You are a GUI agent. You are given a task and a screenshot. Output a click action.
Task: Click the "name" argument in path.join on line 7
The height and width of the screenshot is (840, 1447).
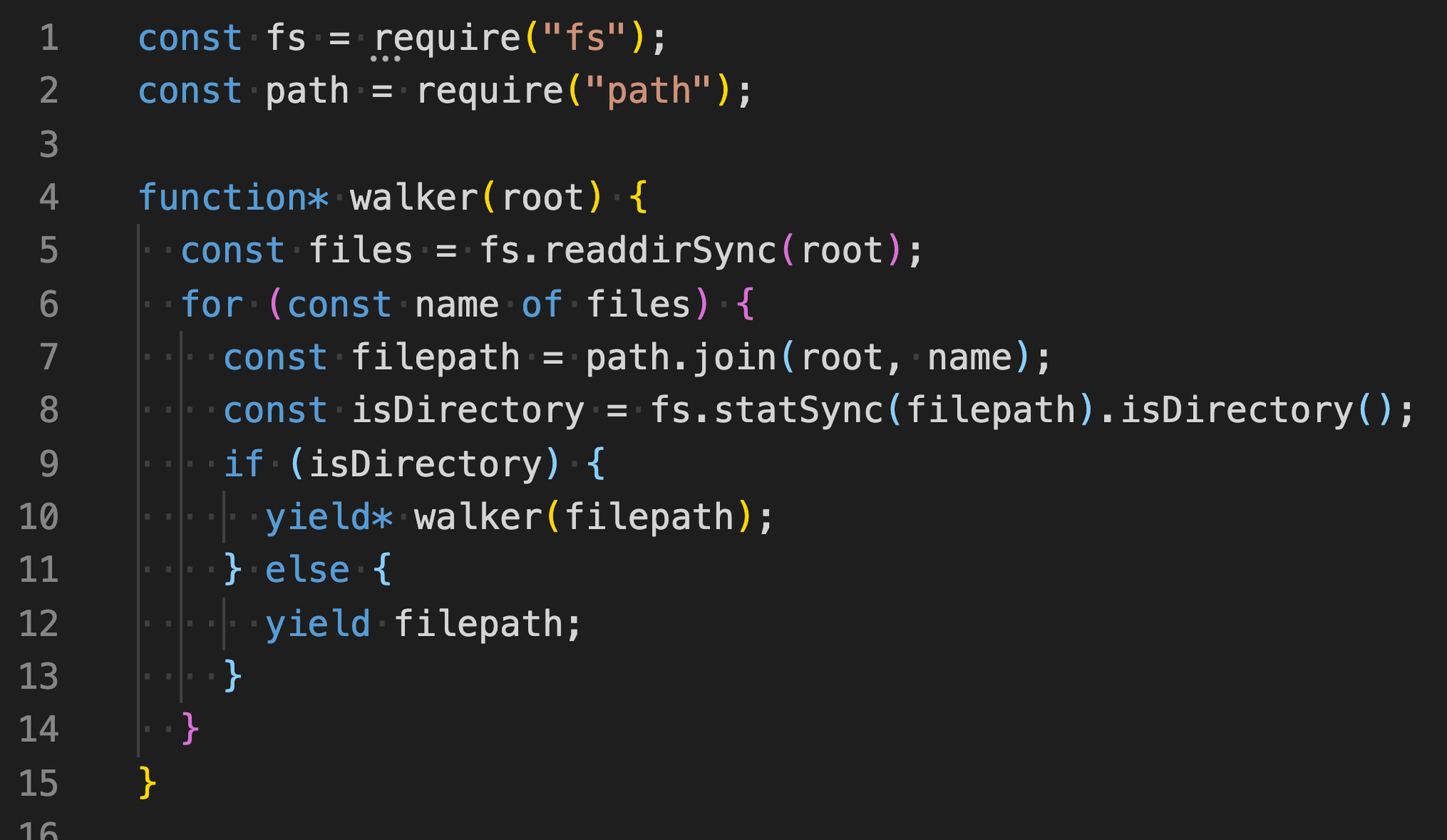click(969, 357)
